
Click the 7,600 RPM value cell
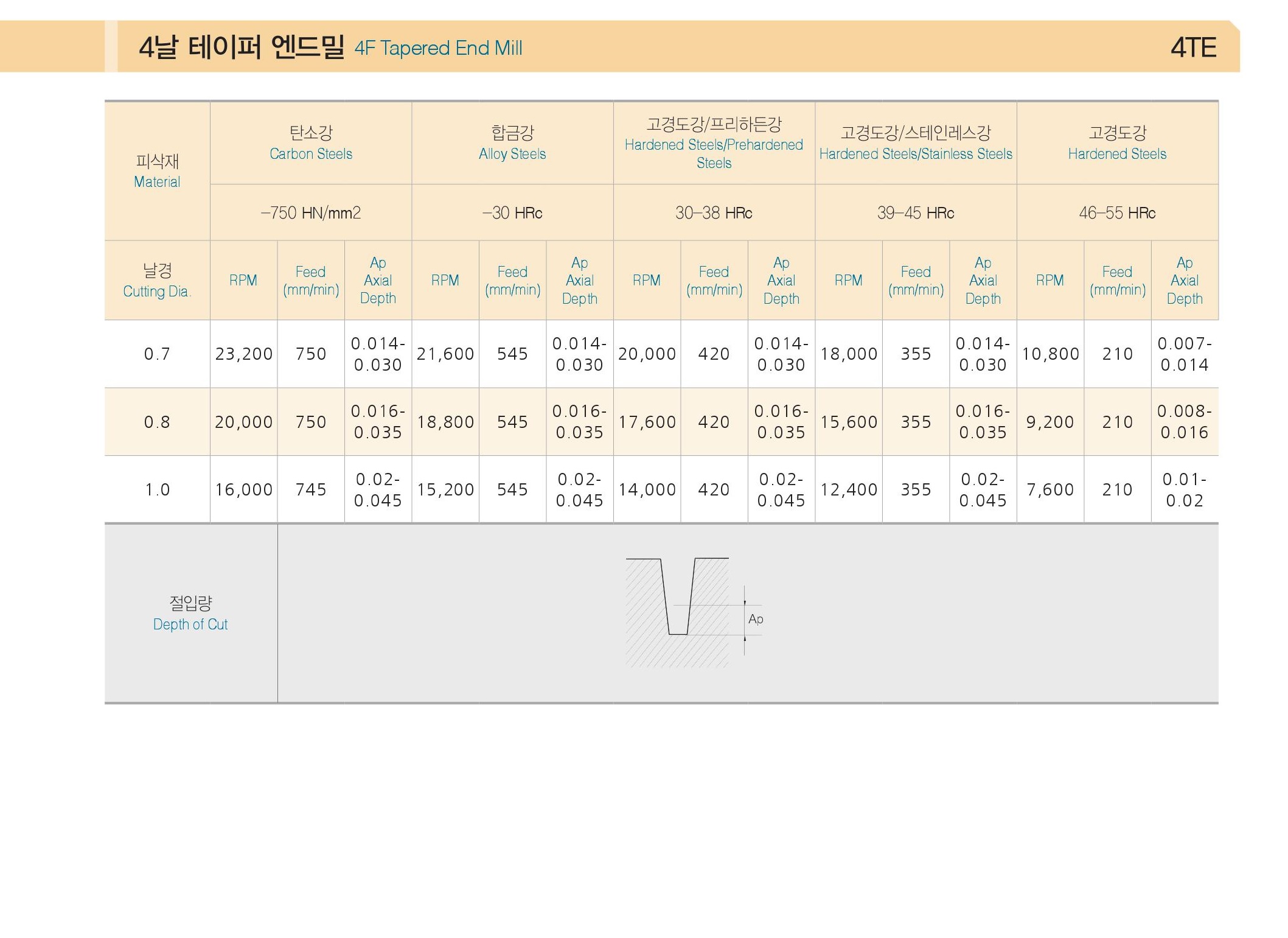pos(1050,489)
